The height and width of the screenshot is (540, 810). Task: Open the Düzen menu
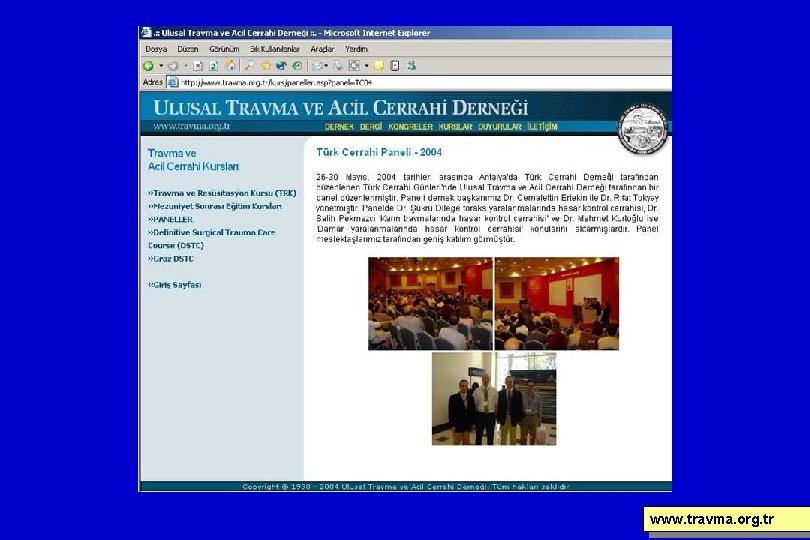(x=188, y=49)
